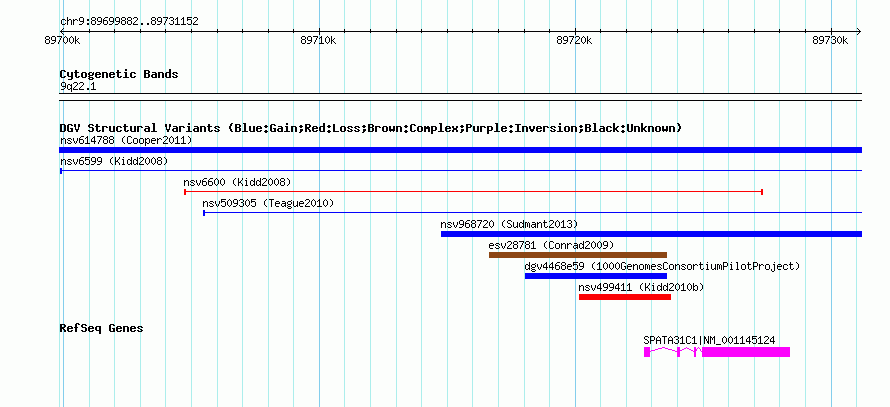The image size is (890, 407).
Task: Click the left arrowhead of the ruler
Action: (x=62, y=31)
